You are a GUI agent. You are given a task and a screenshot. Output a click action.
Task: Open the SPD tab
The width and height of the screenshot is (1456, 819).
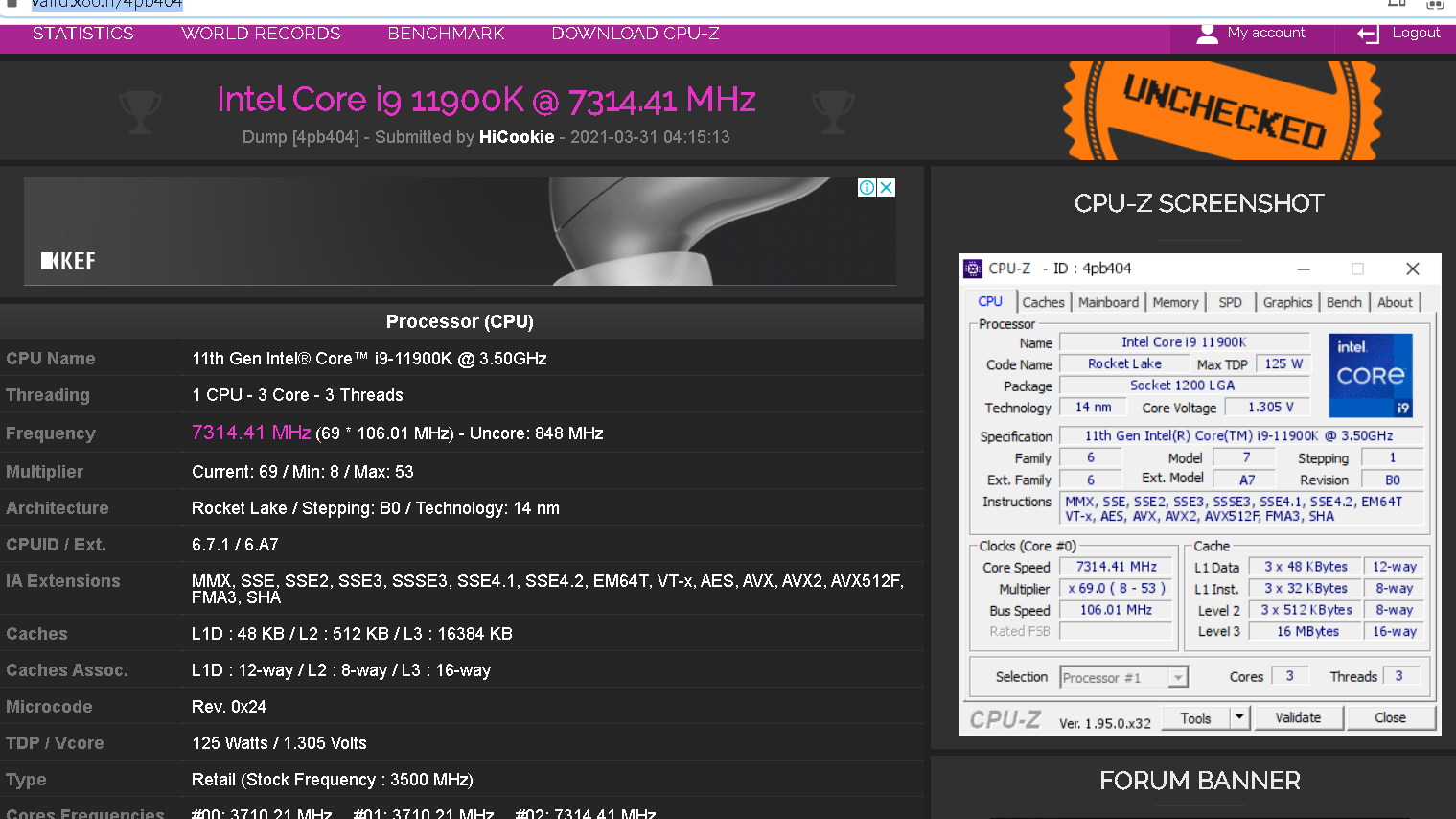click(x=1230, y=302)
